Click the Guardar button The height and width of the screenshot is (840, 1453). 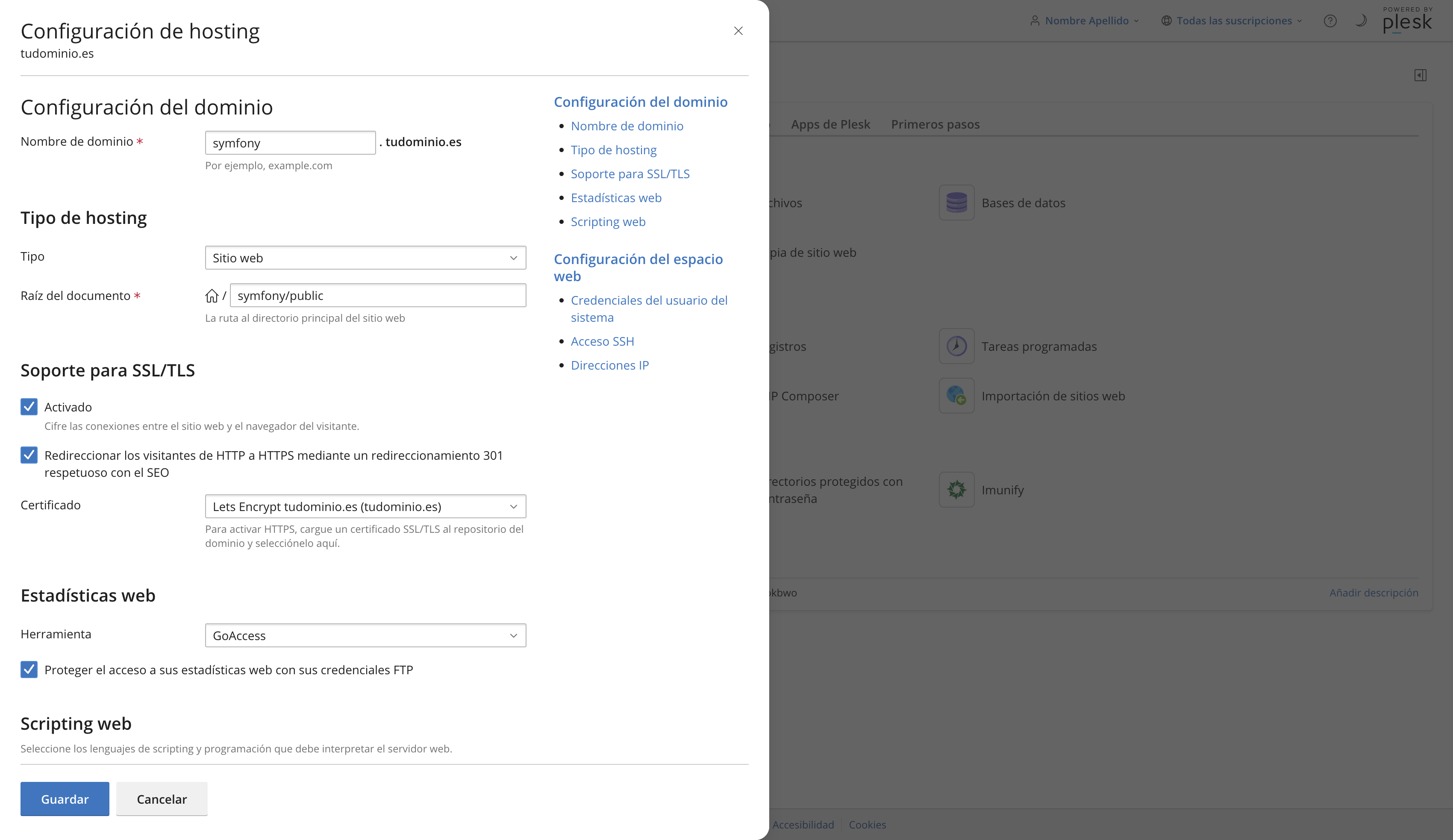coord(65,799)
